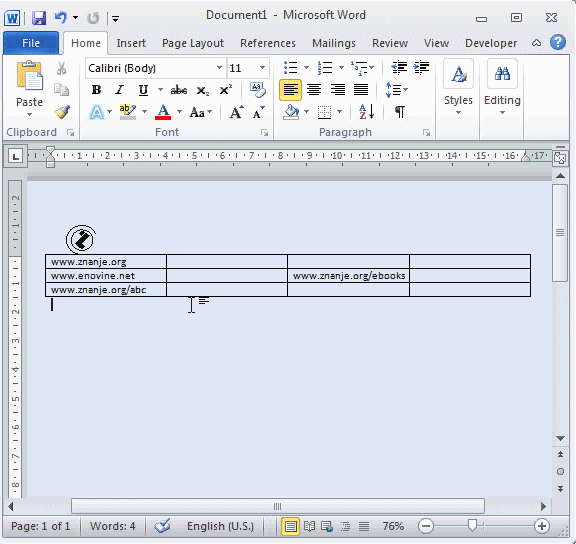576x544 pixels.
Task: Click the zoom slider handle
Action: 472,526
